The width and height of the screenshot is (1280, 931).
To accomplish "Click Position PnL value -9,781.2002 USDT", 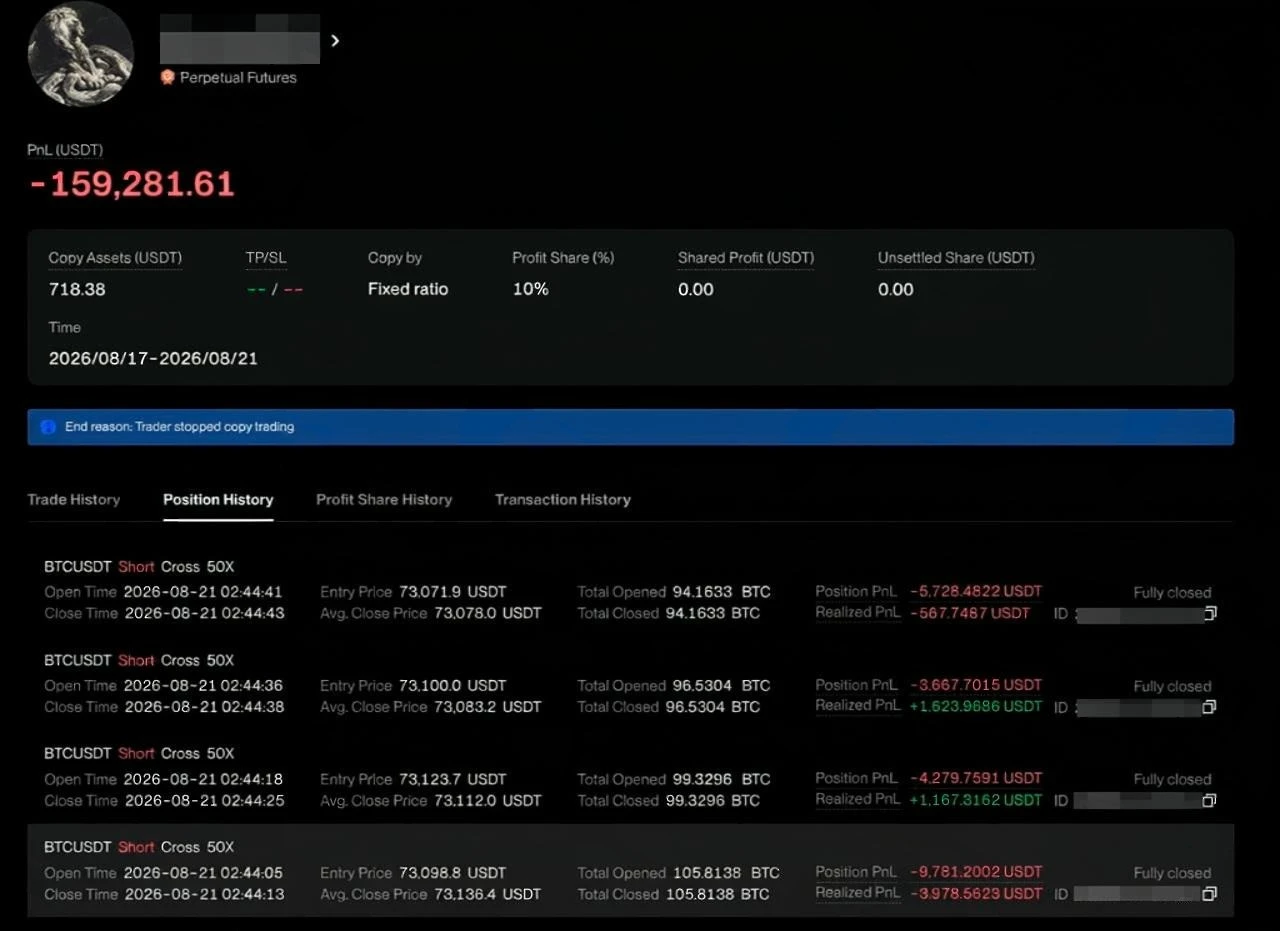I will pos(976,872).
